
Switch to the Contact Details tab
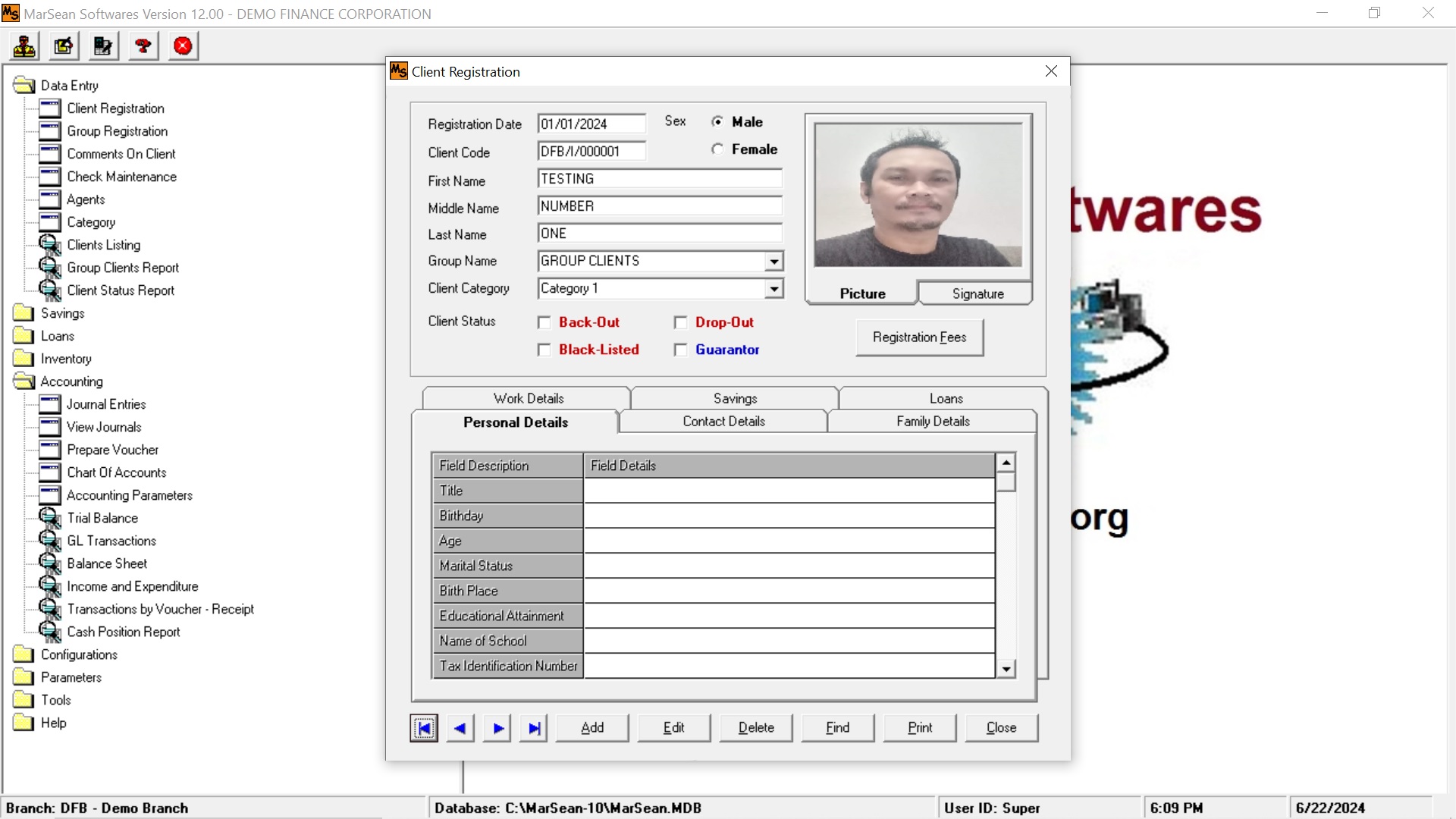(723, 422)
